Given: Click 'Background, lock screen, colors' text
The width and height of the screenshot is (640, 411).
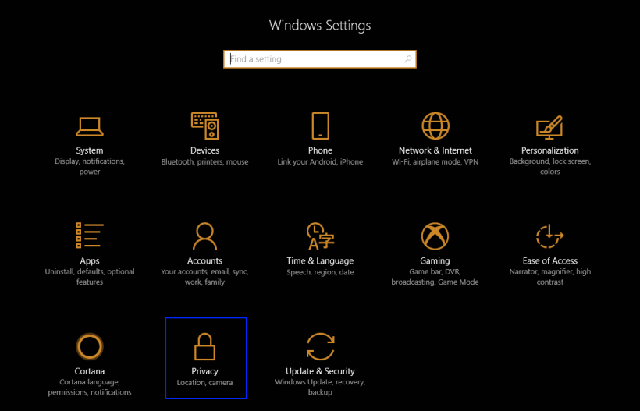Looking at the screenshot, I should pyautogui.click(x=550, y=167).
